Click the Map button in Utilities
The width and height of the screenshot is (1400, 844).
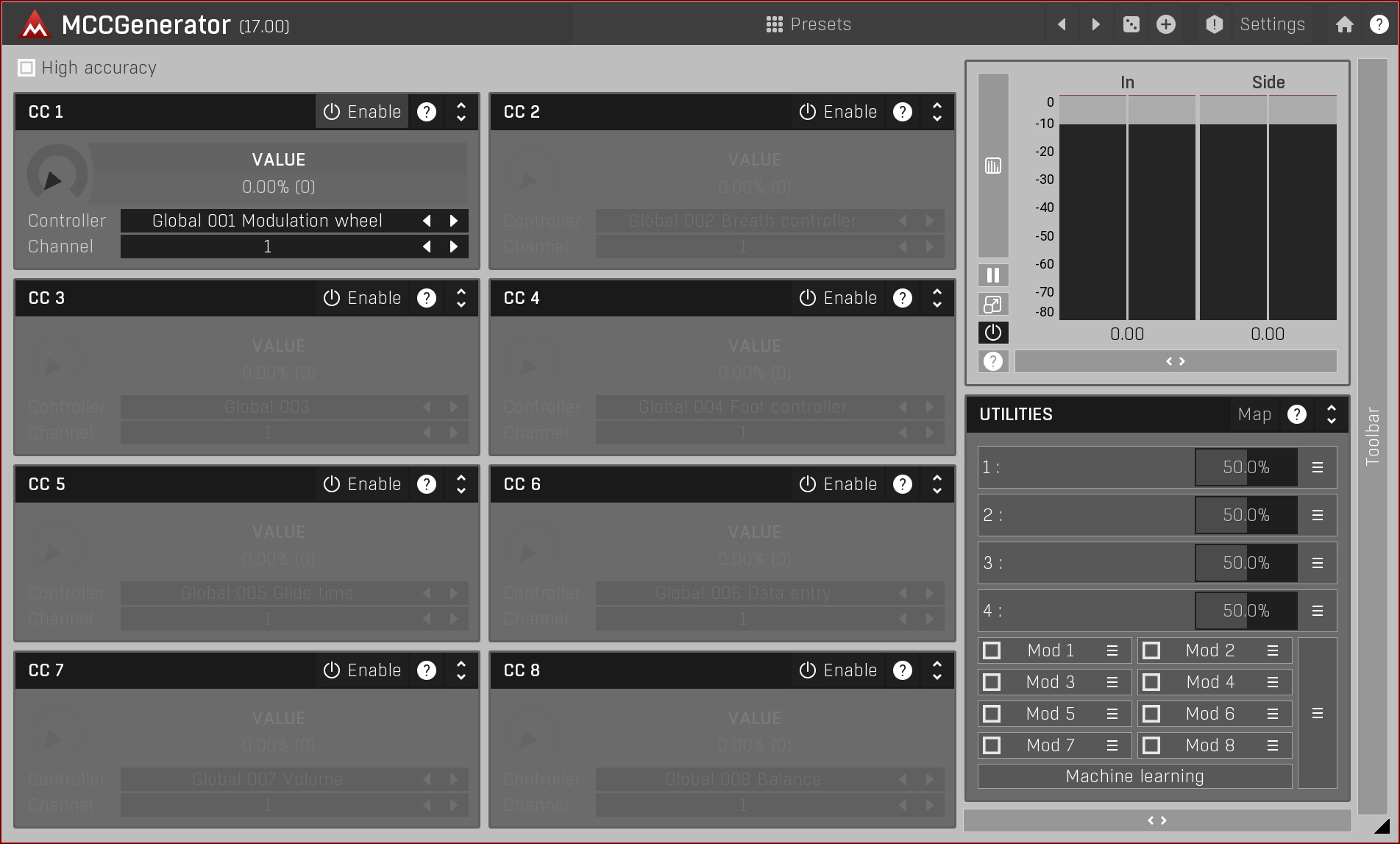click(1254, 414)
